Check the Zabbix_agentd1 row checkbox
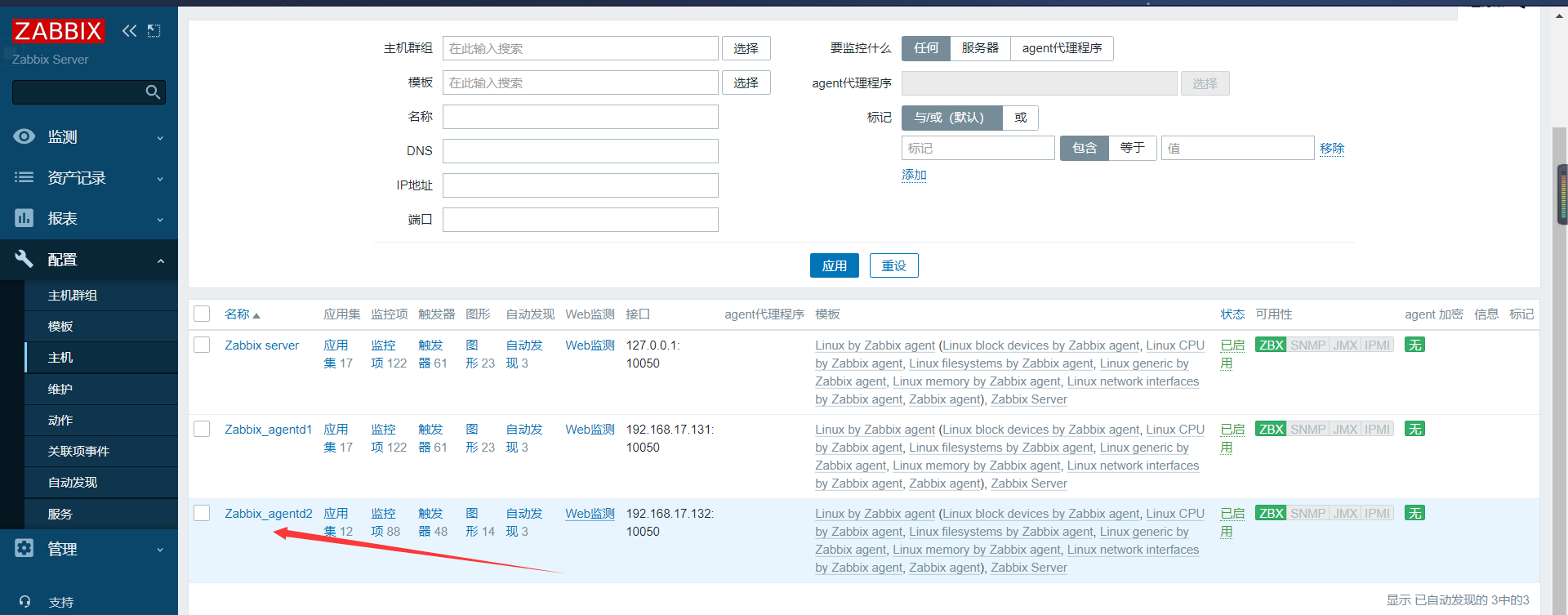This screenshot has height=615, width=1568. point(202,429)
